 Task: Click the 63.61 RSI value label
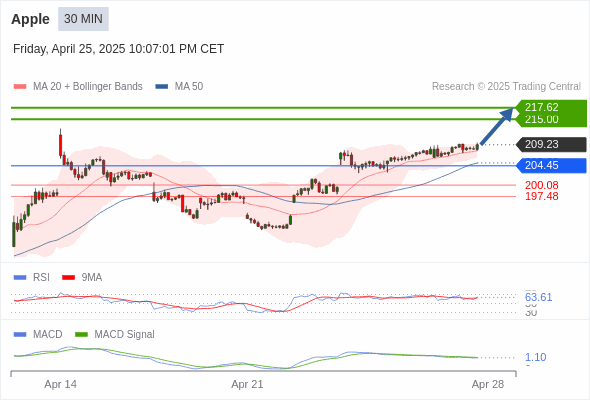[538, 297]
